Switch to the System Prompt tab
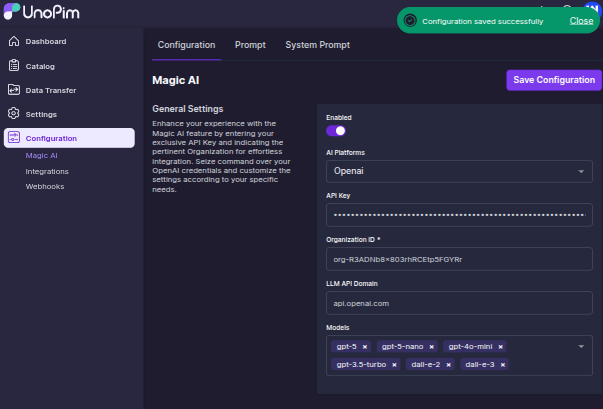 (x=317, y=45)
